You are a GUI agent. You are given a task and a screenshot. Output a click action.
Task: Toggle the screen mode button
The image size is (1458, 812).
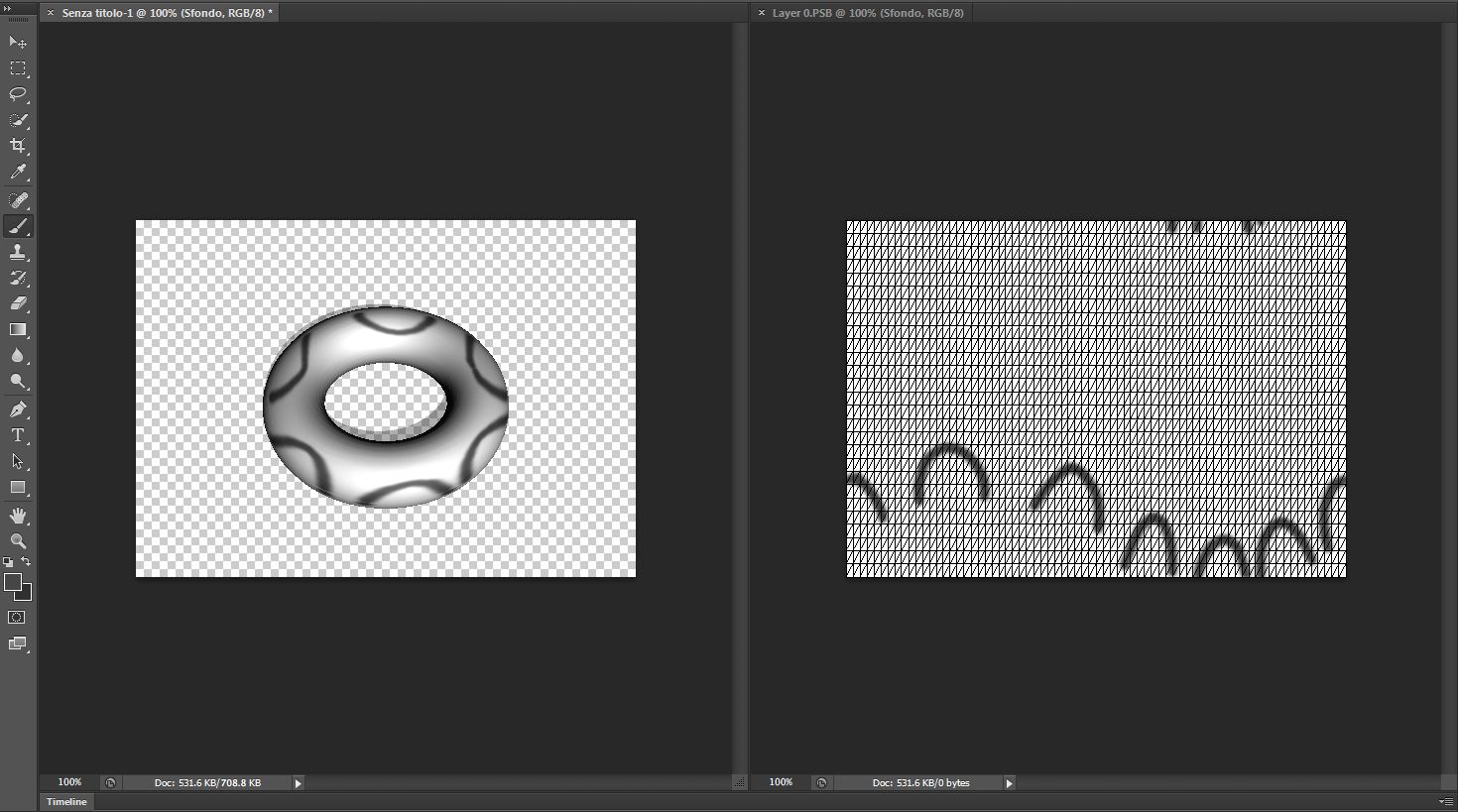pyautogui.click(x=16, y=643)
